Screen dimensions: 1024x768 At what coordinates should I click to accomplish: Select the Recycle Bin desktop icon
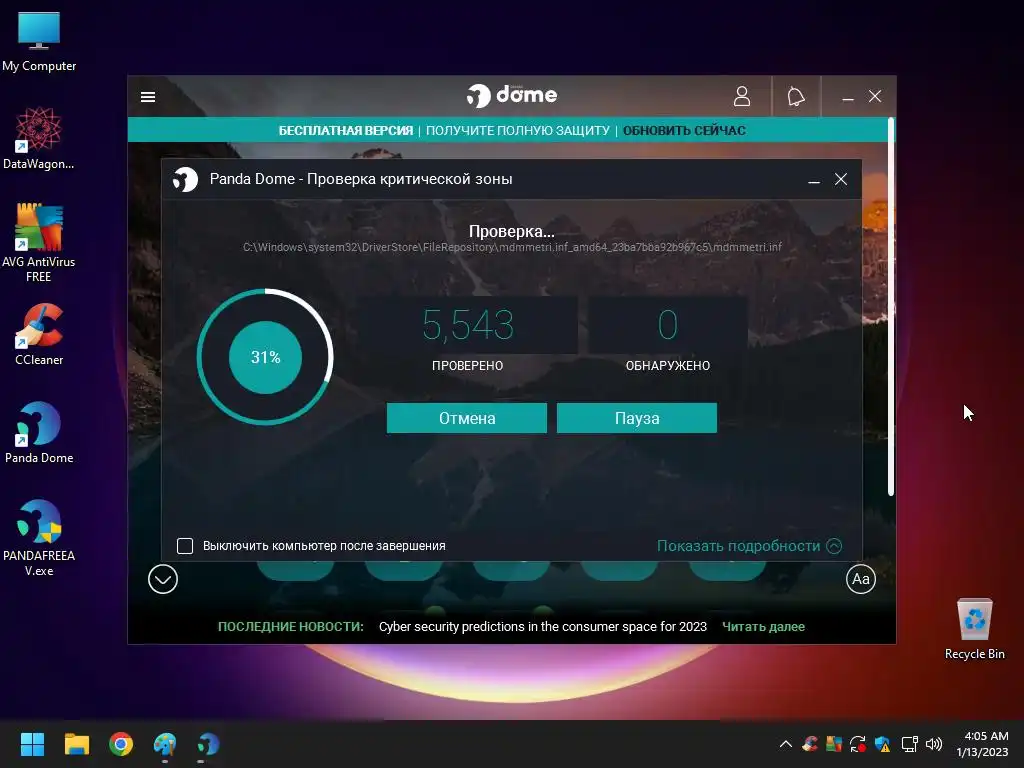tap(974, 629)
